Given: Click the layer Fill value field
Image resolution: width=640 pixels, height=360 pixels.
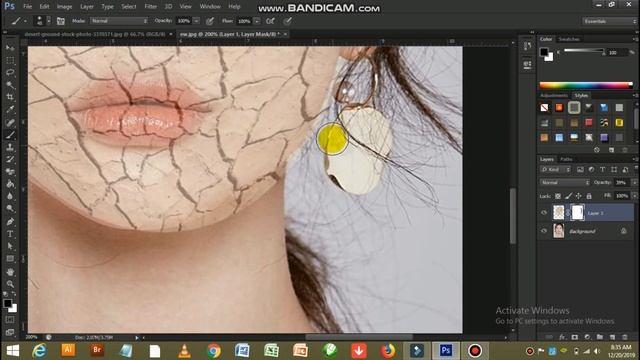Looking at the screenshot, I should [622, 196].
